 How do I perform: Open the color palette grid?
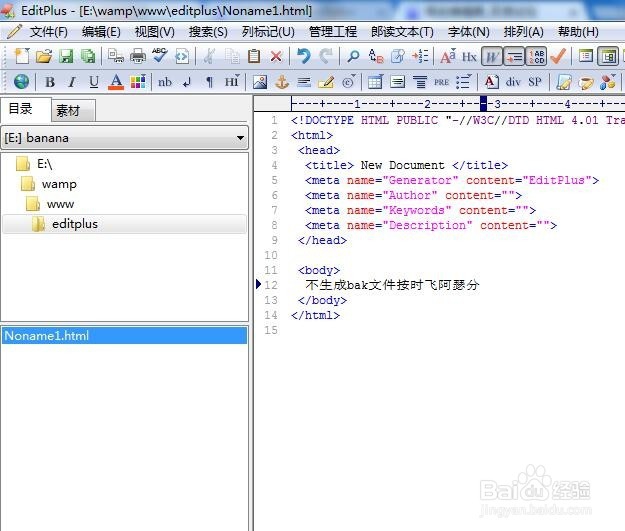click(138, 82)
